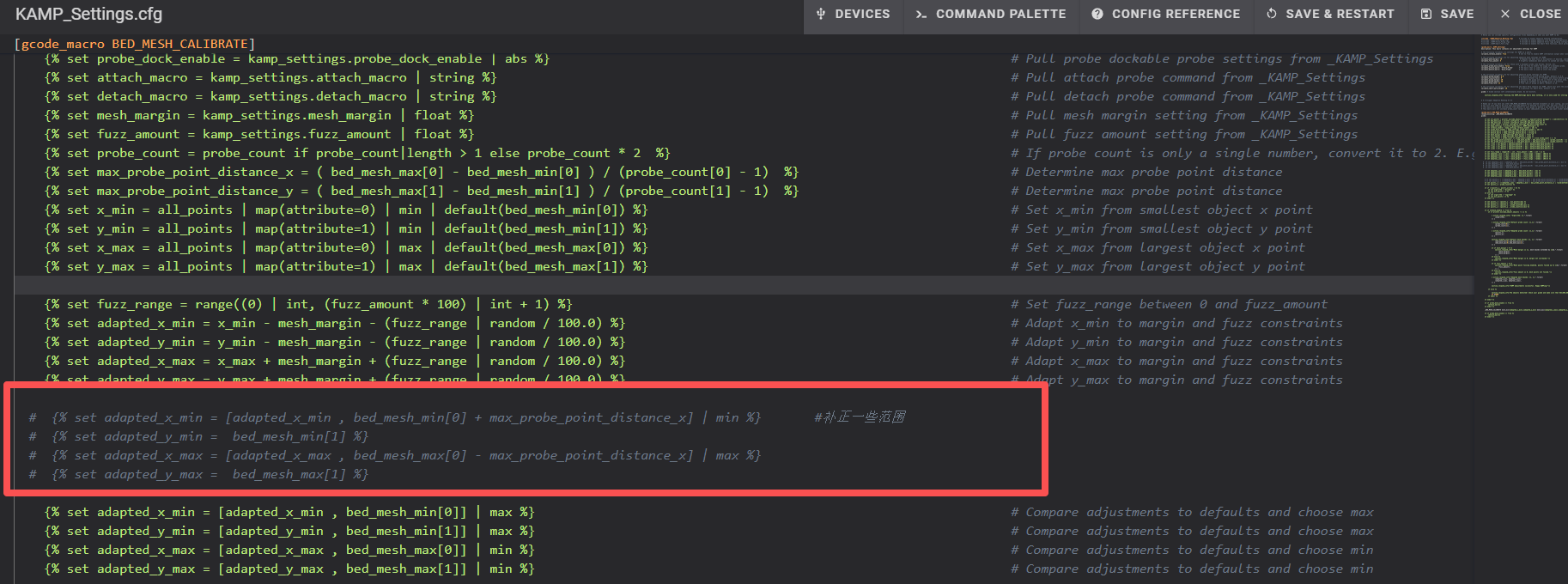This screenshot has width=1568, height=584.
Task: Click the 'set attach_macro' code line
Action: [x=270, y=77]
